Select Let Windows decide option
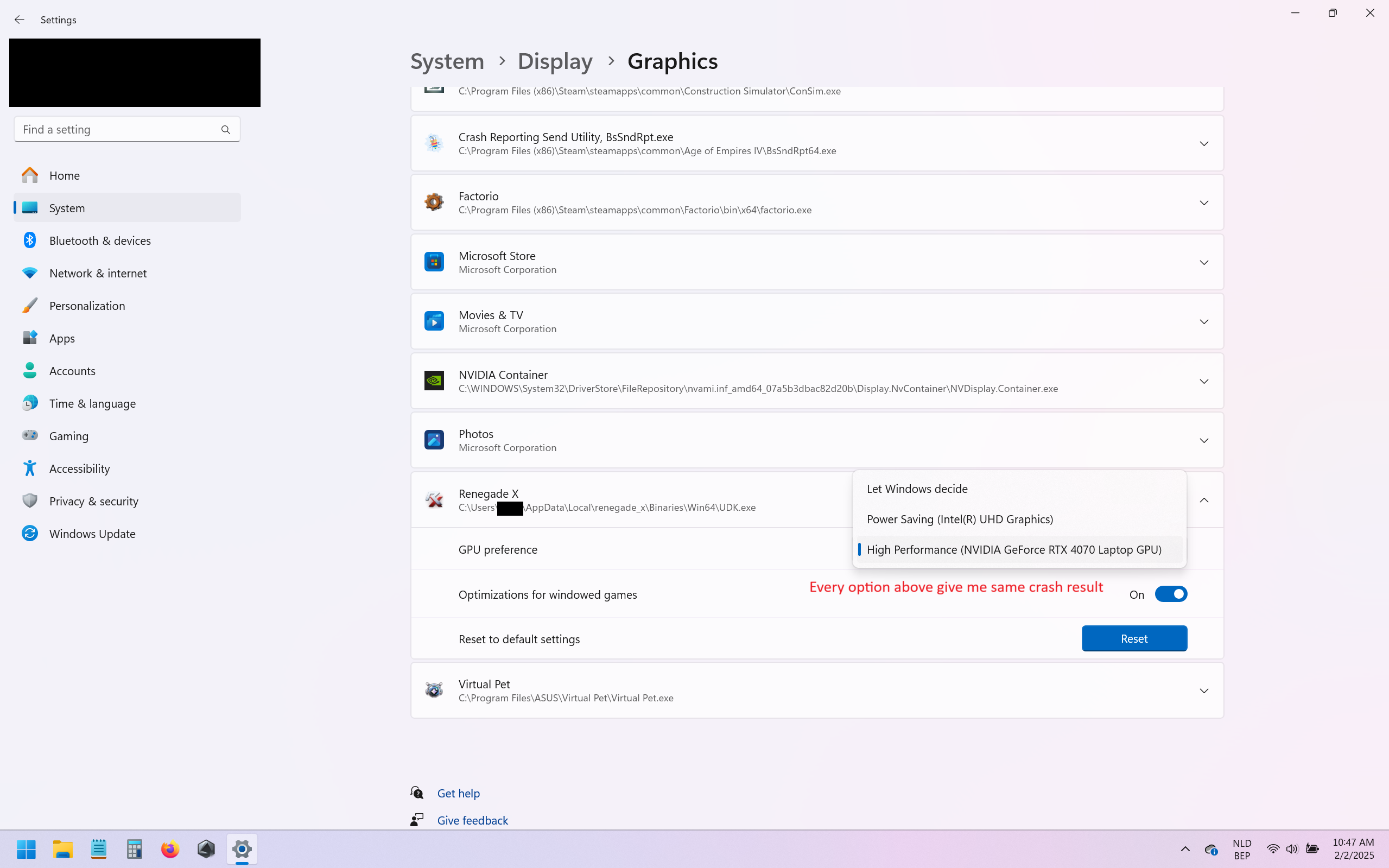The image size is (1389, 868). [1019, 489]
